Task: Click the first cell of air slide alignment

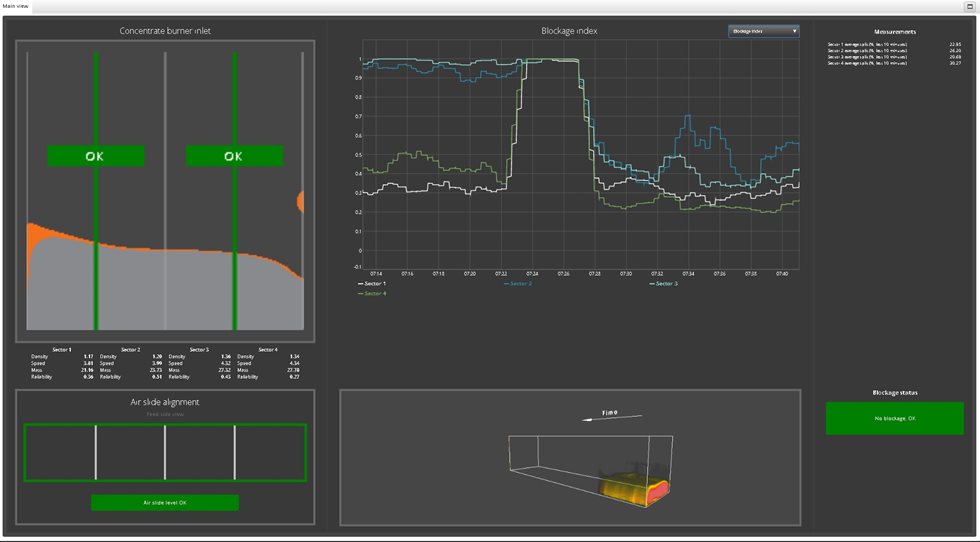Action: [60, 453]
